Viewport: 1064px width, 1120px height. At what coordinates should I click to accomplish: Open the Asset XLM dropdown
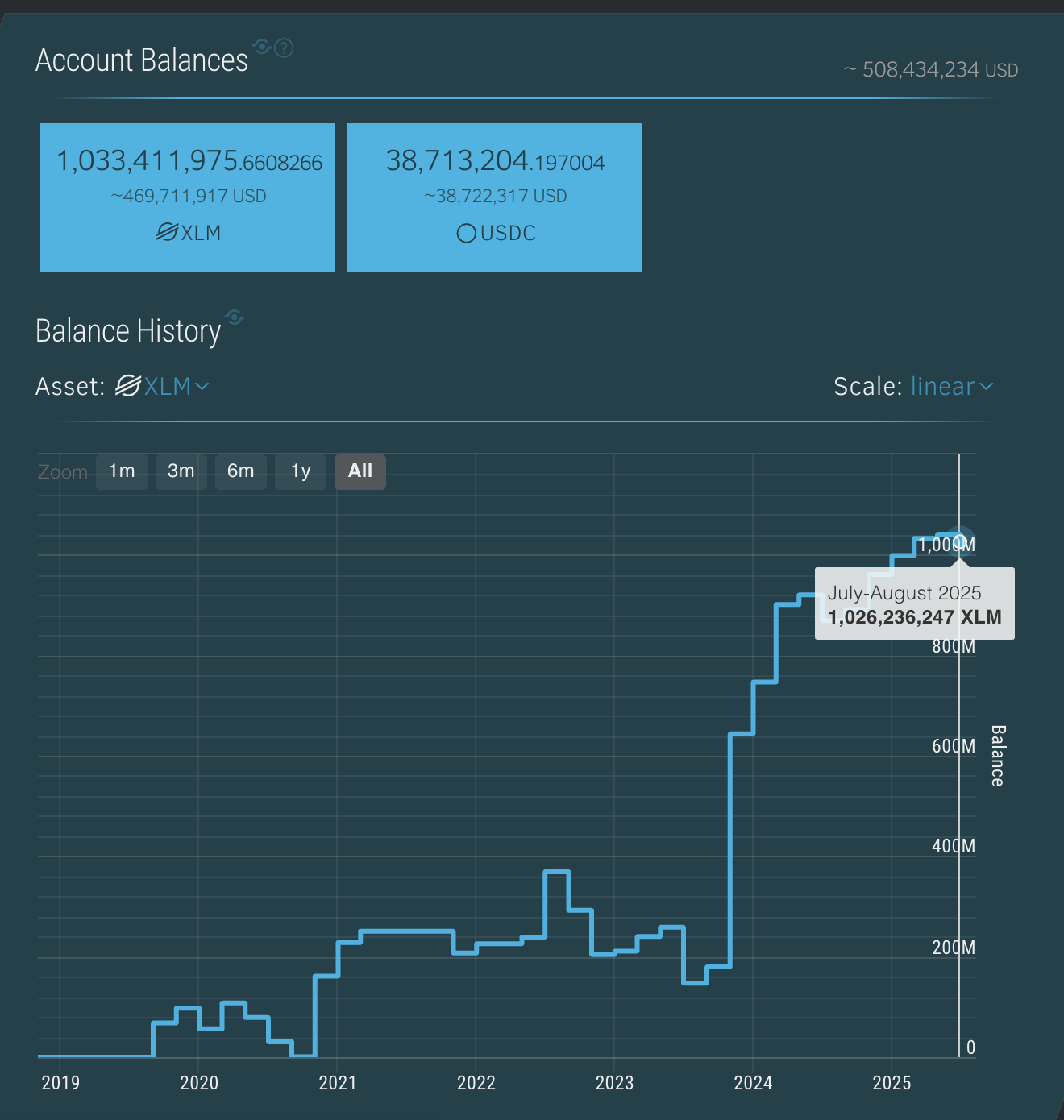coord(169,386)
